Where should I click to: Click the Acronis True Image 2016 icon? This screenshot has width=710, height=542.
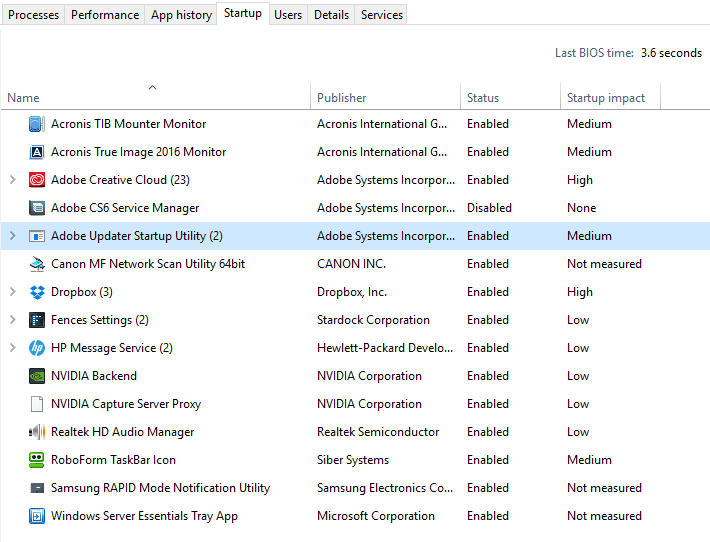click(37, 152)
